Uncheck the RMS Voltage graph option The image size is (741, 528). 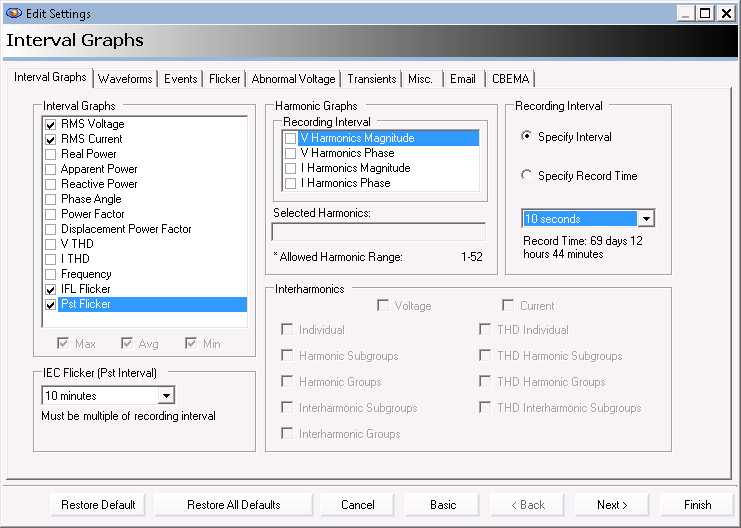coord(51,125)
